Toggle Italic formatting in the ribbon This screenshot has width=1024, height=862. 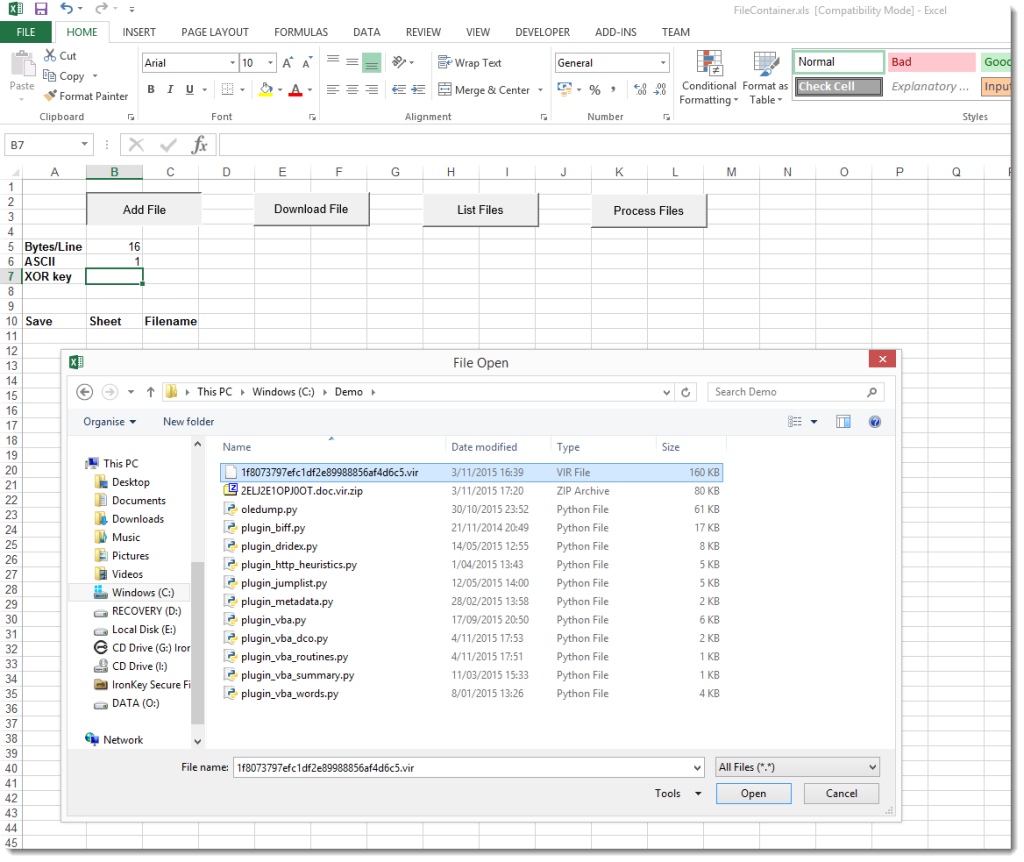[171, 90]
